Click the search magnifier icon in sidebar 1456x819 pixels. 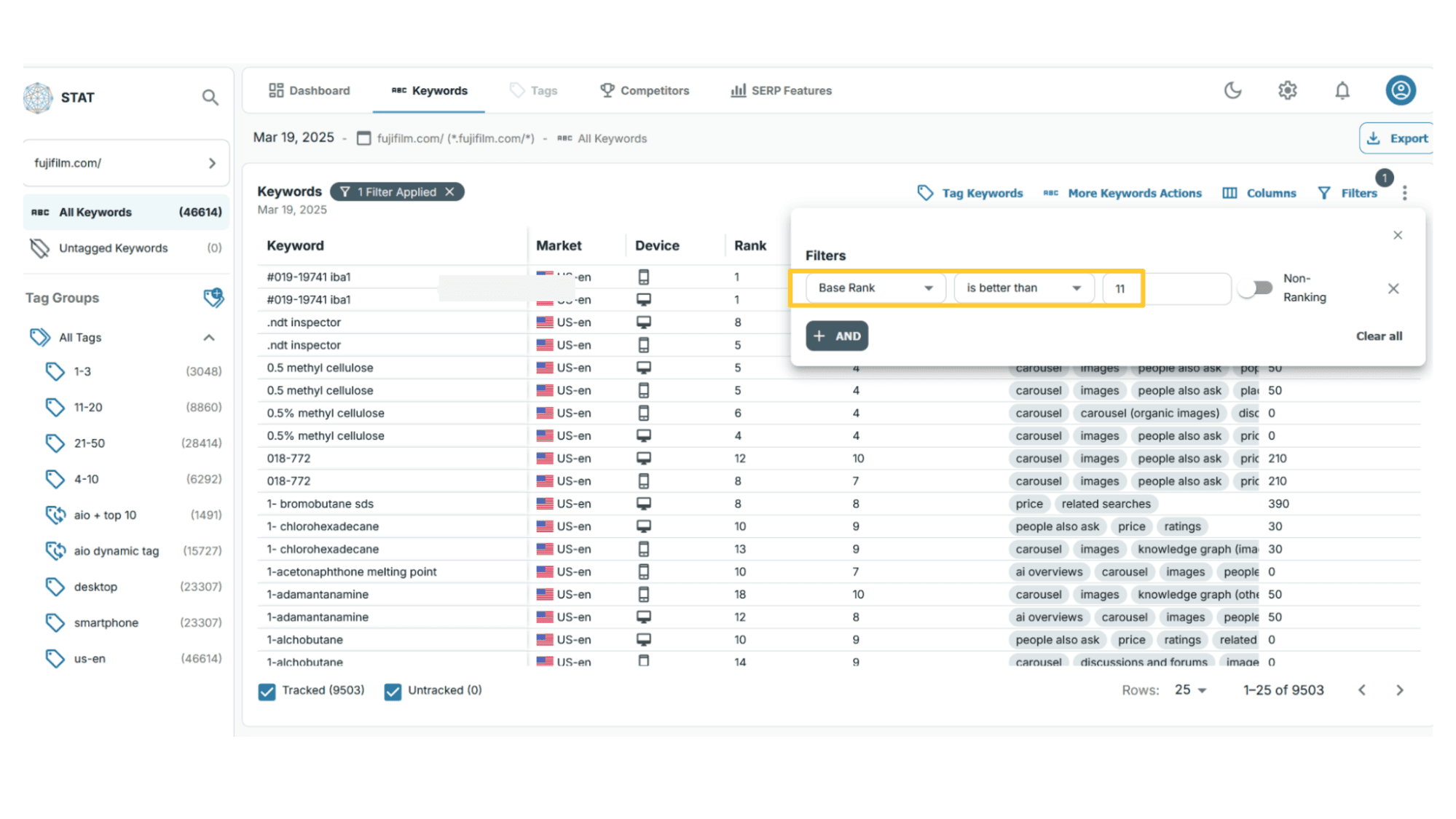pos(210,98)
